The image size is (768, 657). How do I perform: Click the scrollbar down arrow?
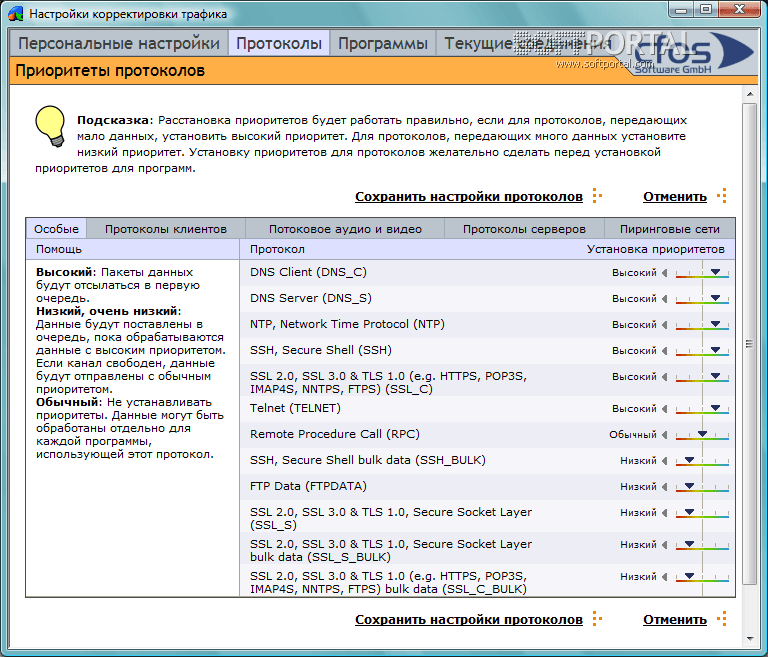point(750,638)
